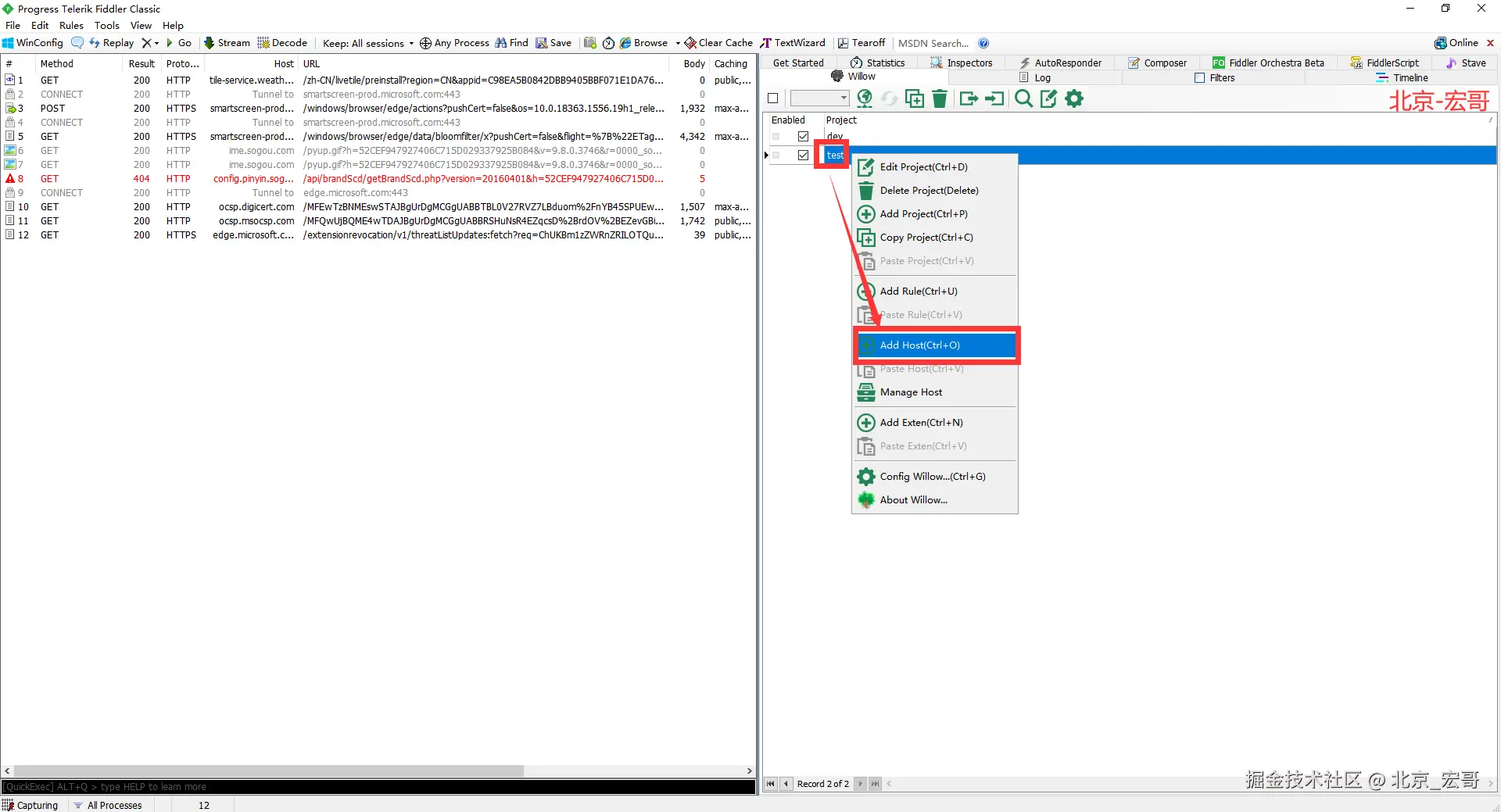Click the Go resume button
Screen dimensions: 1501x812
click(x=178, y=43)
